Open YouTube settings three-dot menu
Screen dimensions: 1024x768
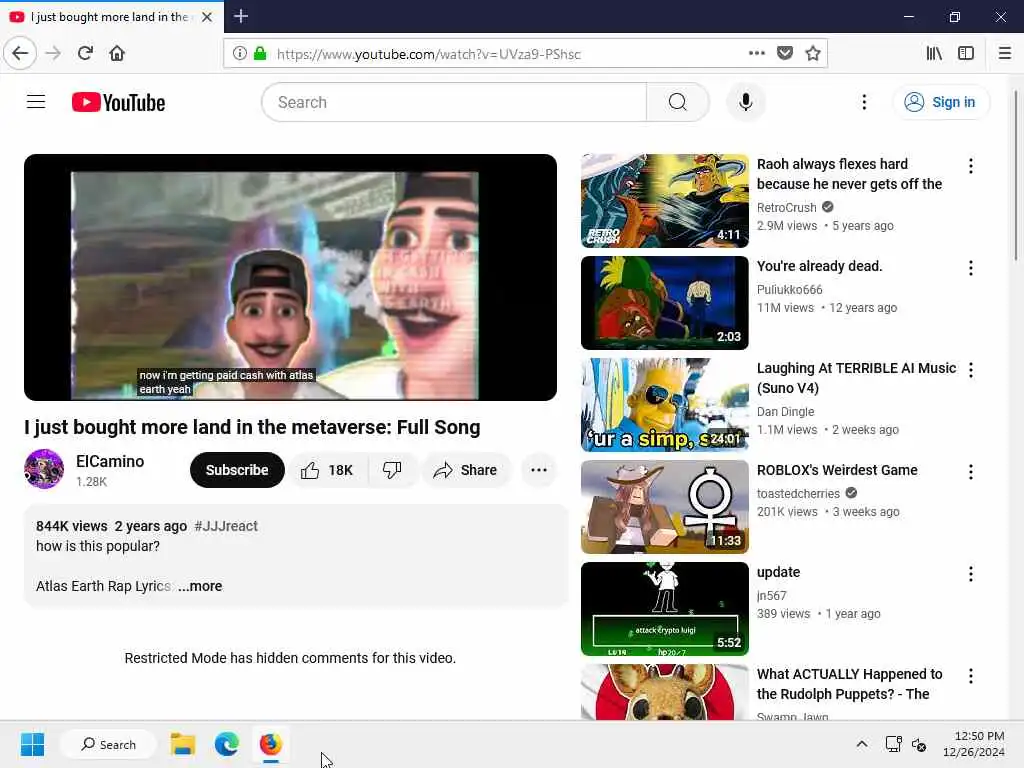coord(864,102)
